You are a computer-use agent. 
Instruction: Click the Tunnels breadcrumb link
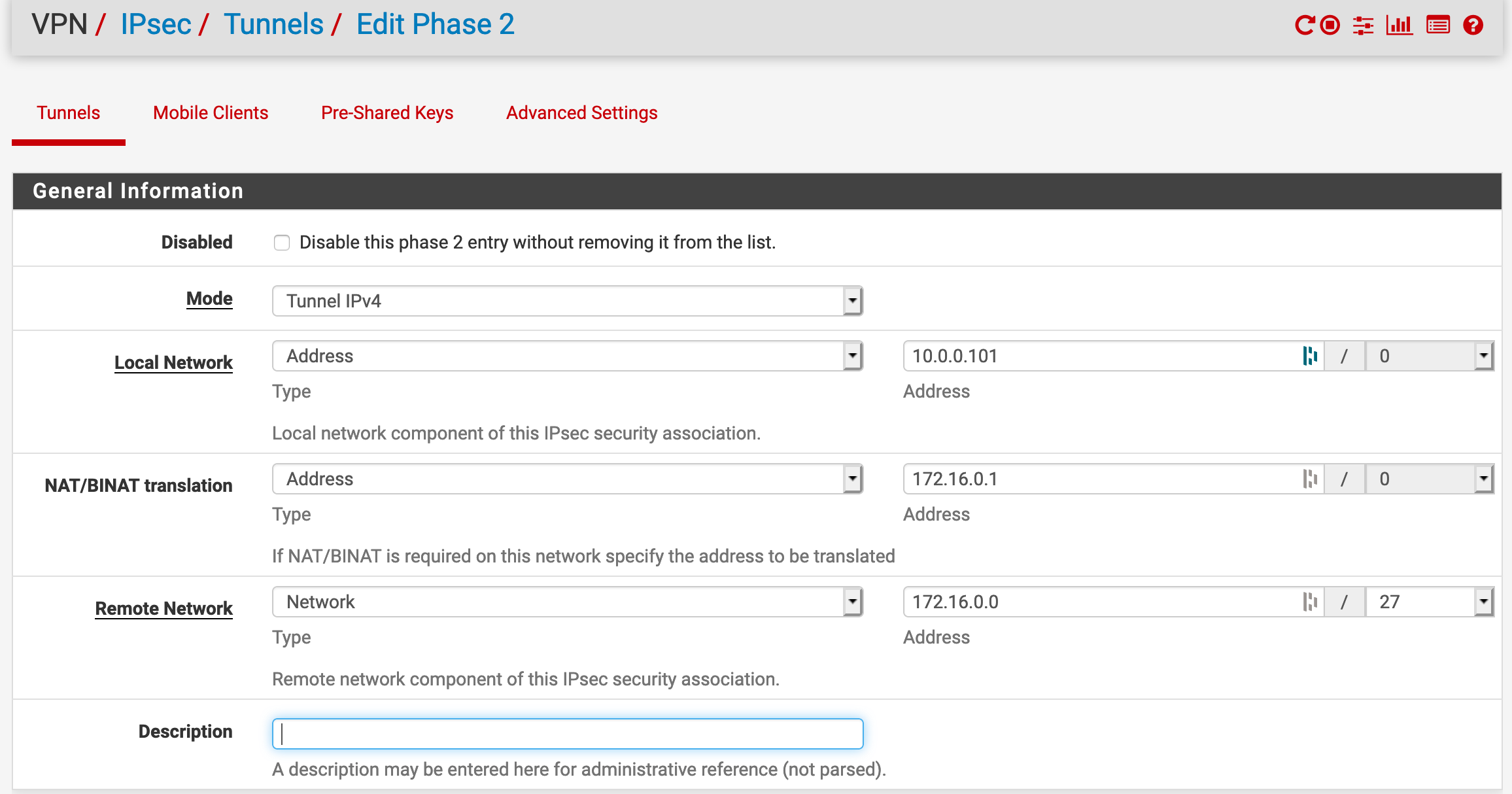tap(273, 24)
